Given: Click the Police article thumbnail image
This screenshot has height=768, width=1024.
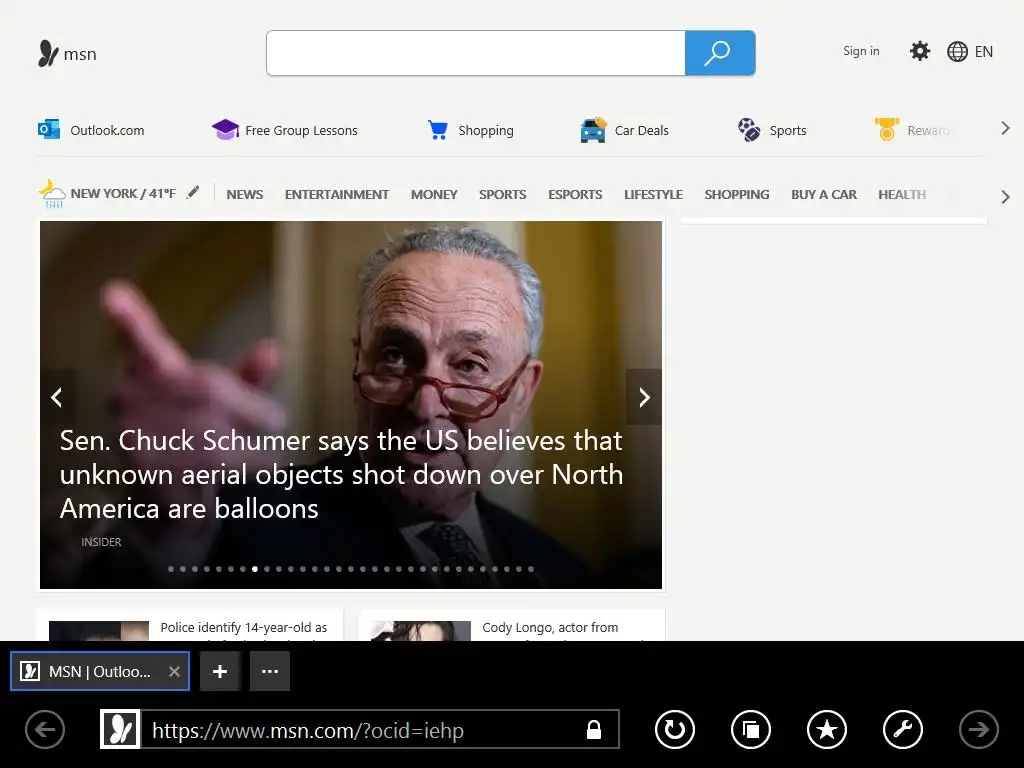Looking at the screenshot, I should click(x=99, y=630).
